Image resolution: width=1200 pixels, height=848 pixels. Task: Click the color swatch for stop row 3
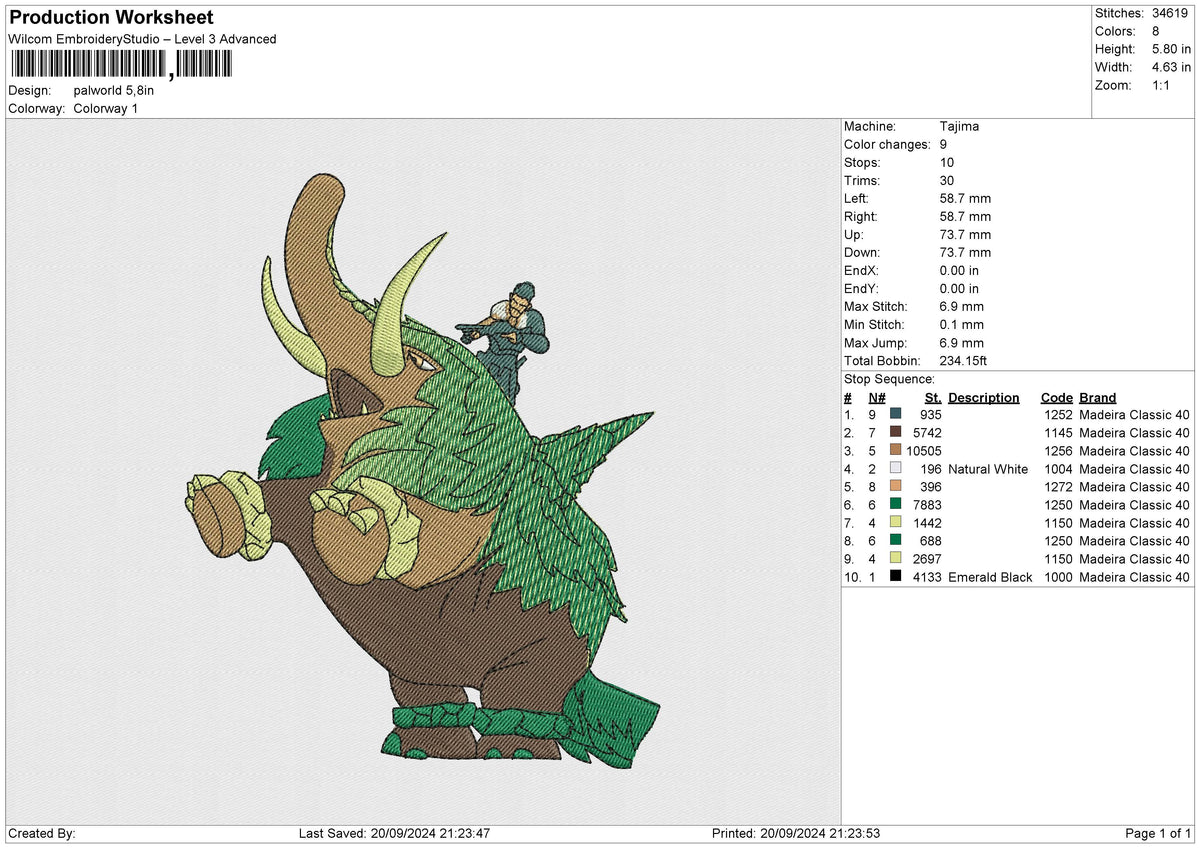[896, 451]
